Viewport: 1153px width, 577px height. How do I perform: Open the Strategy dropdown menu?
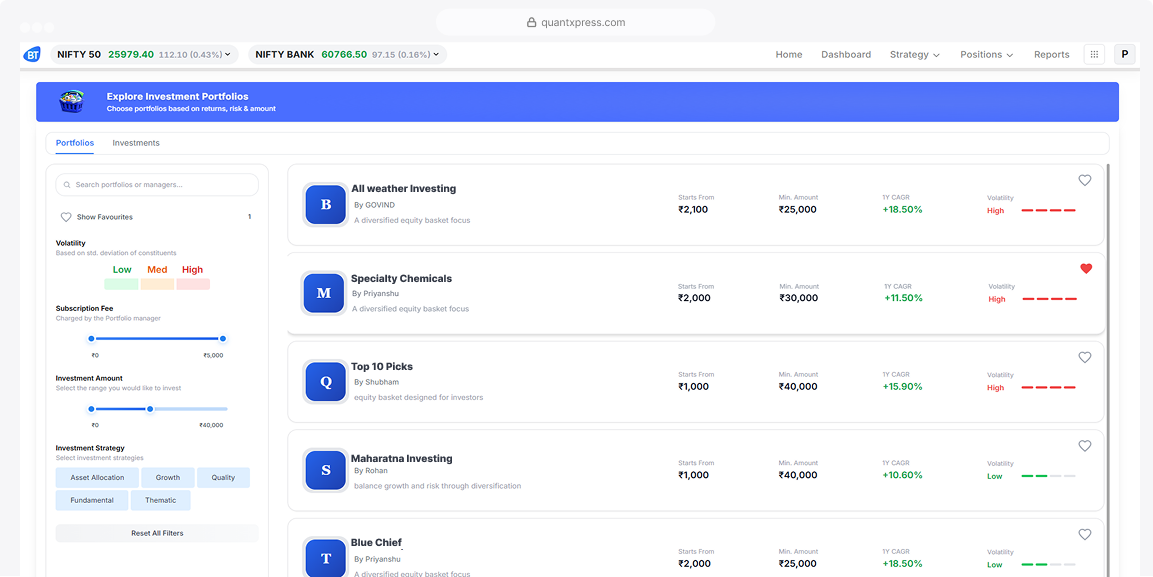[915, 54]
